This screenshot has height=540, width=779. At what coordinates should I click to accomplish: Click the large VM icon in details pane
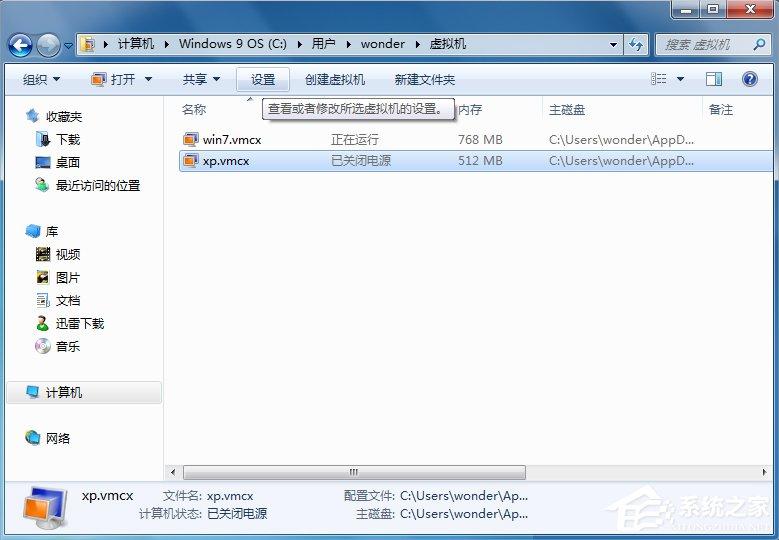pyautogui.click(x=45, y=508)
